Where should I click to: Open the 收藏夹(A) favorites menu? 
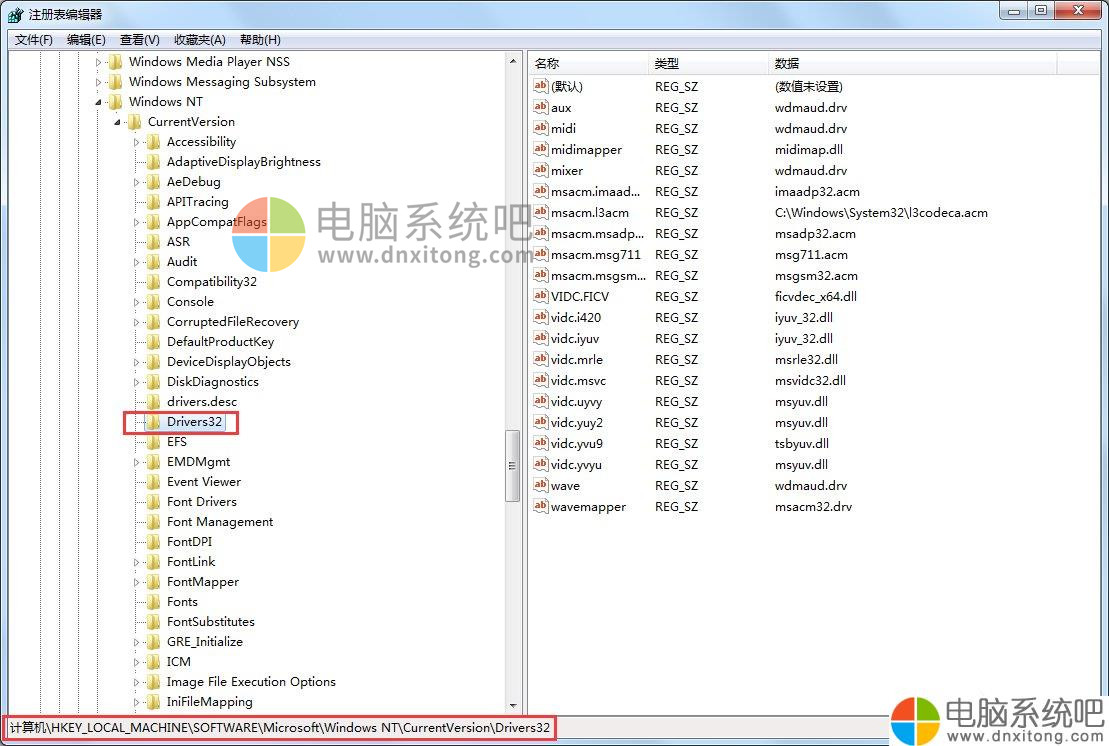point(199,40)
